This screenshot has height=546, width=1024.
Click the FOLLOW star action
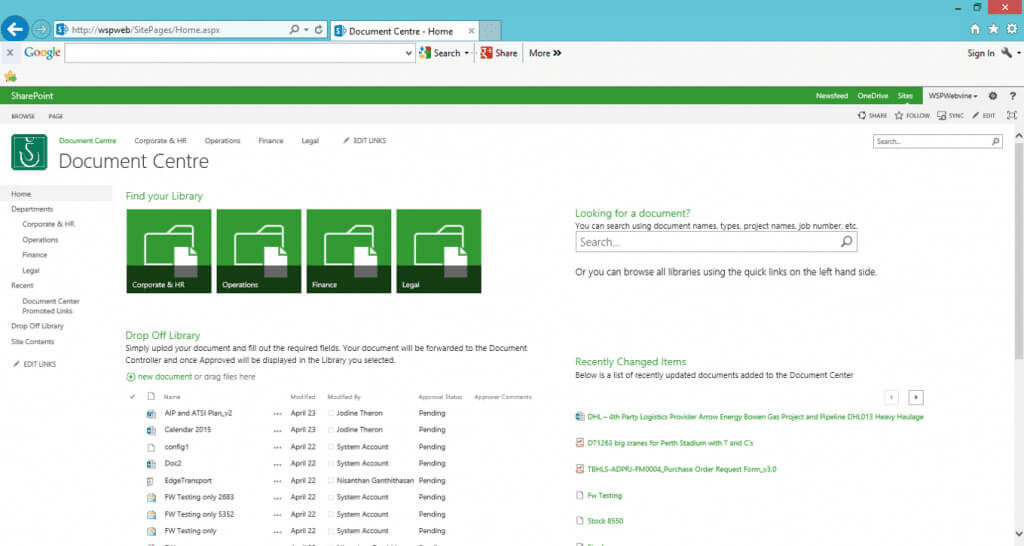point(912,116)
